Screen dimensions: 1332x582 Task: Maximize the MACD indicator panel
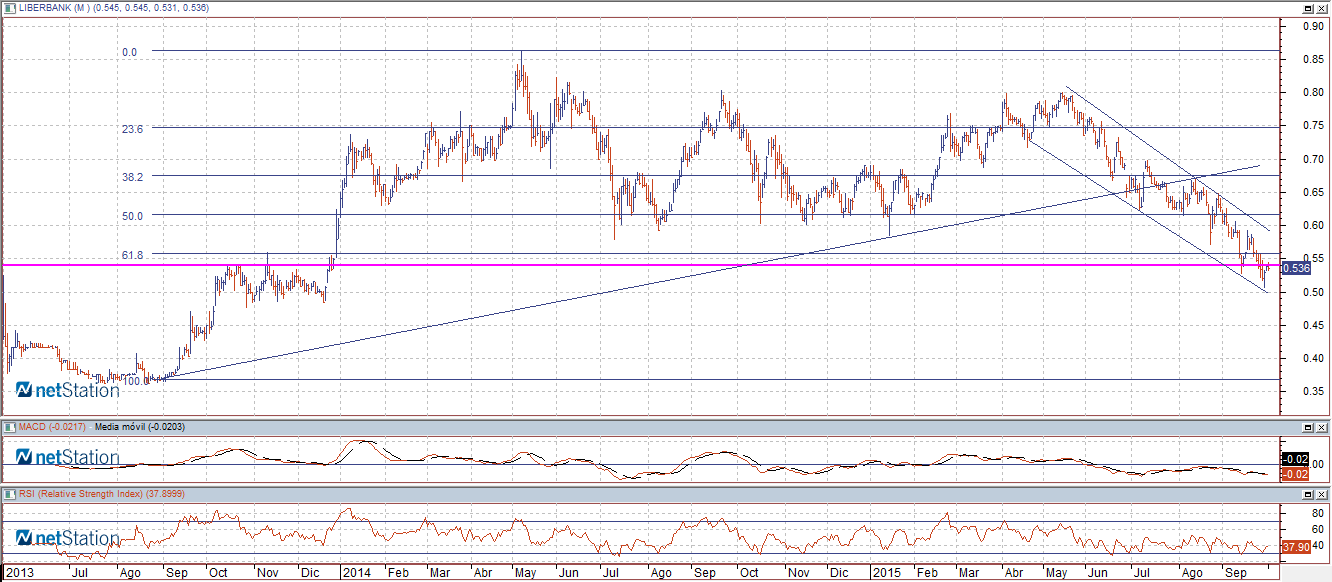[x=1307, y=428]
